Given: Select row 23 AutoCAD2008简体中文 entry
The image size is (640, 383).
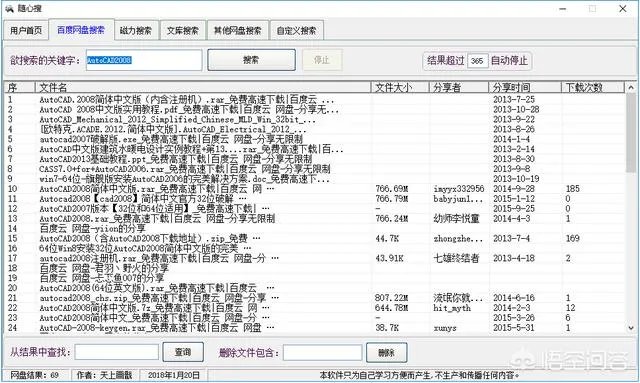Looking at the screenshot, I should 315,318.
